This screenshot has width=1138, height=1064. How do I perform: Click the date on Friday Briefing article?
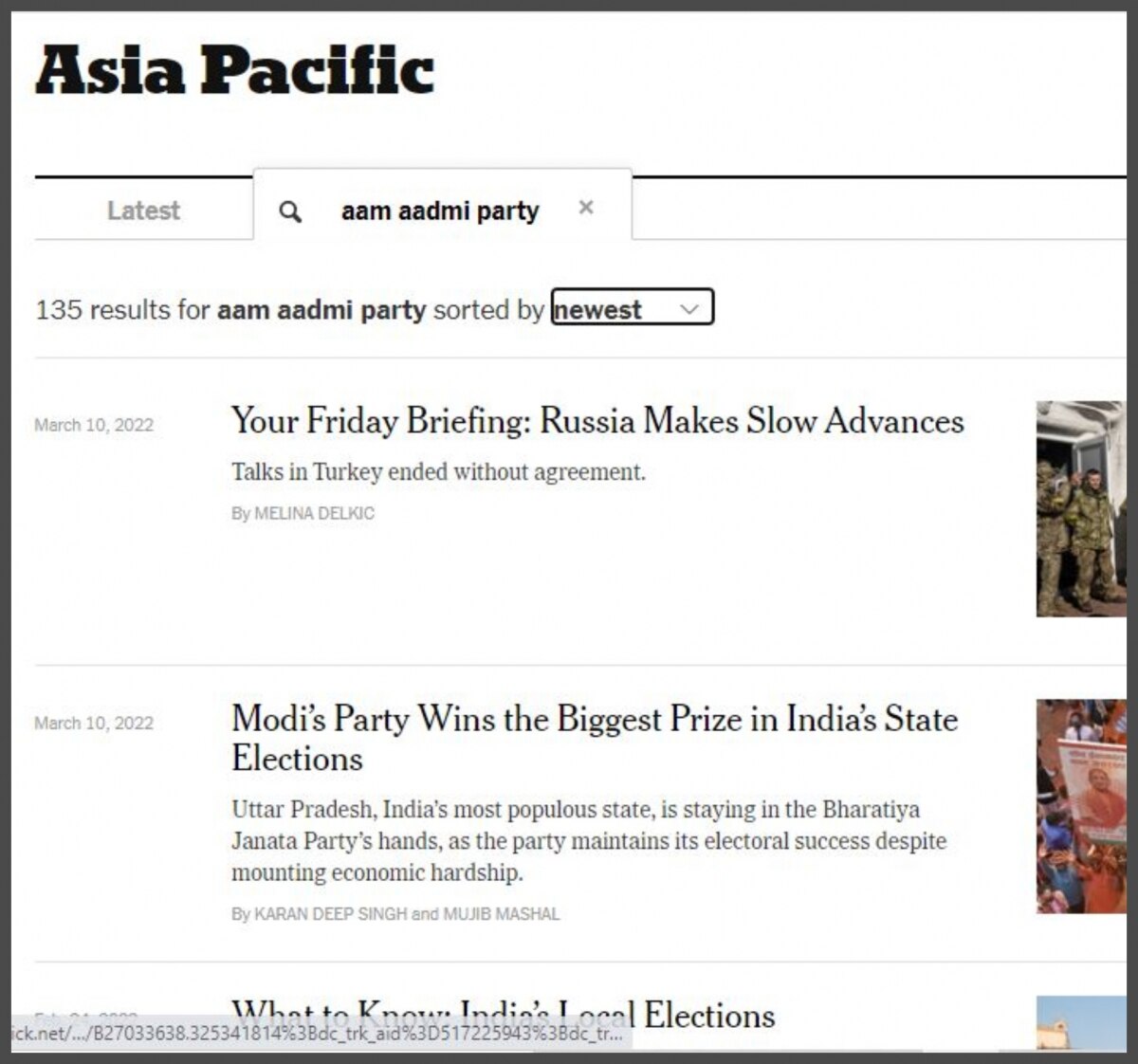[94, 425]
